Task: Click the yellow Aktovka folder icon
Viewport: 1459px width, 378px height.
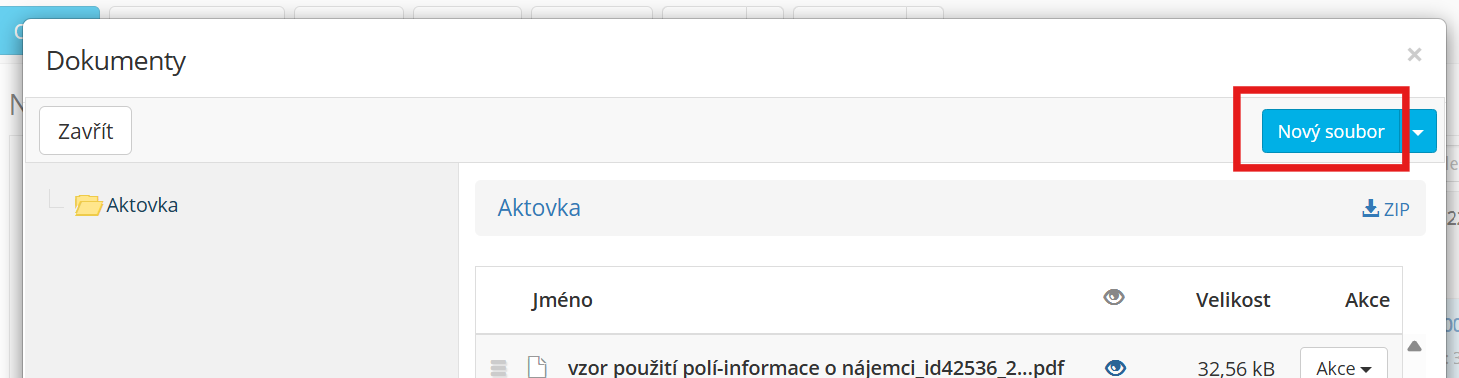Action: point(89,205)
